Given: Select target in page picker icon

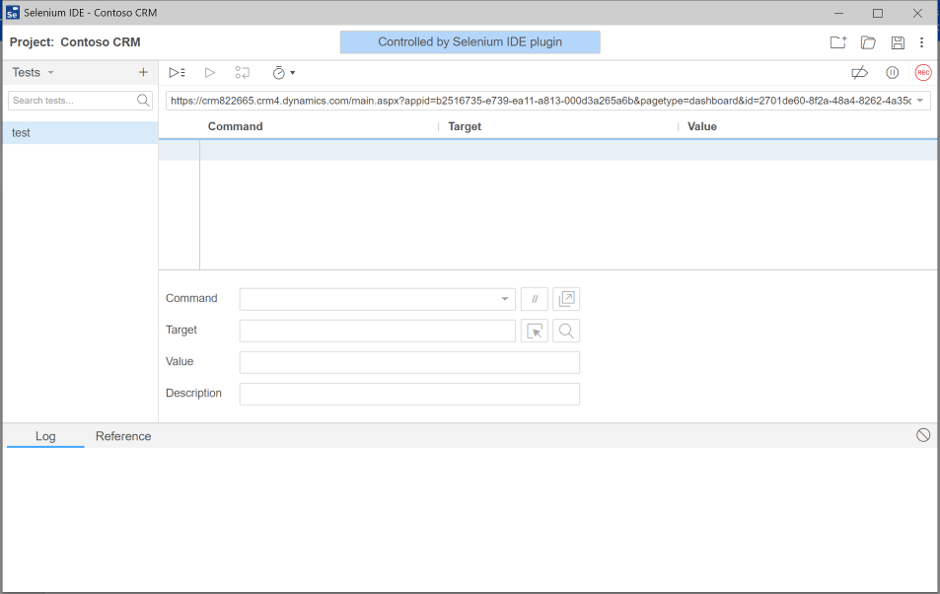Looking at the screenshot, I should pos(534,331).
